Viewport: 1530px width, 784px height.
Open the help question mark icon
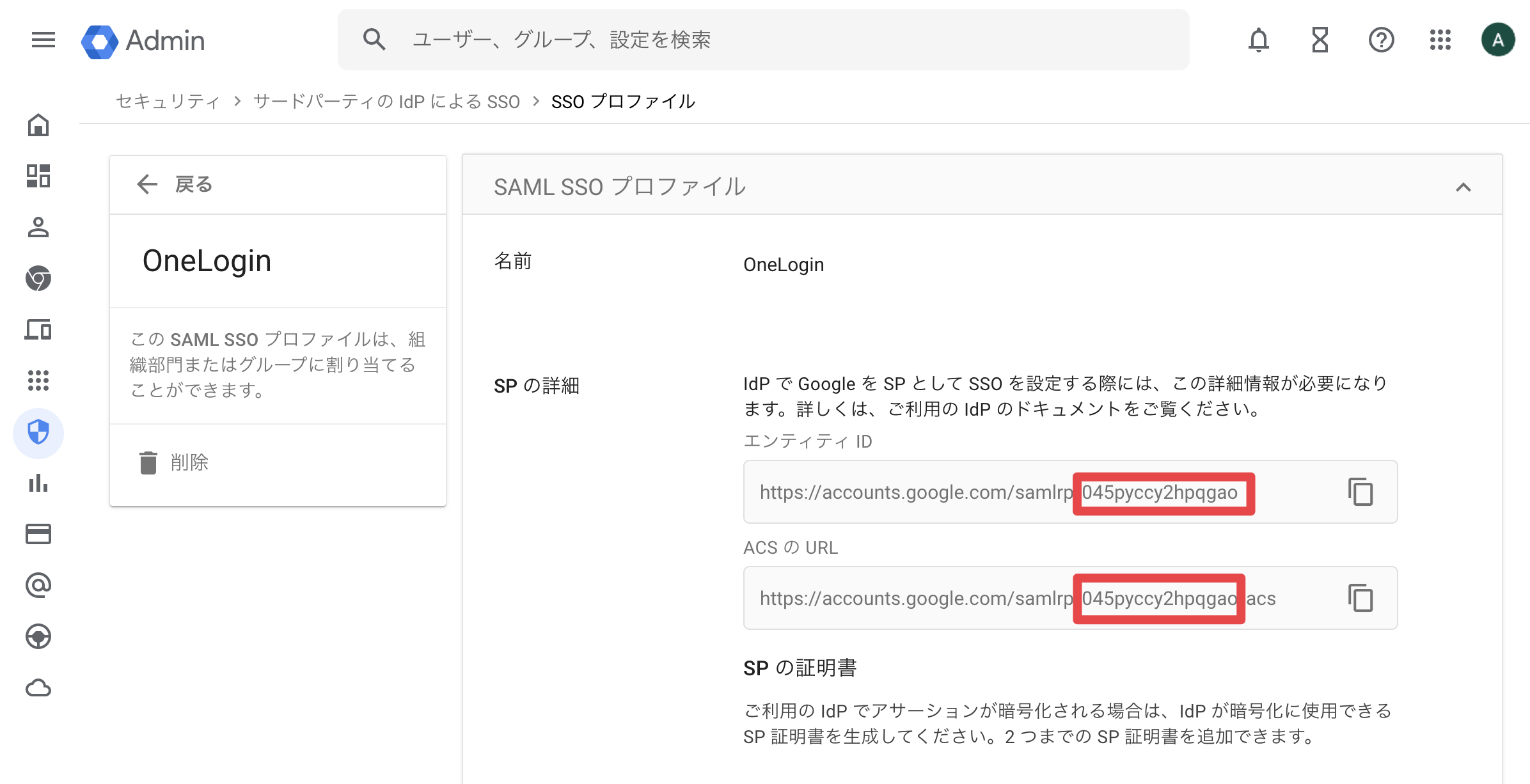click(x=1381, y=40)
